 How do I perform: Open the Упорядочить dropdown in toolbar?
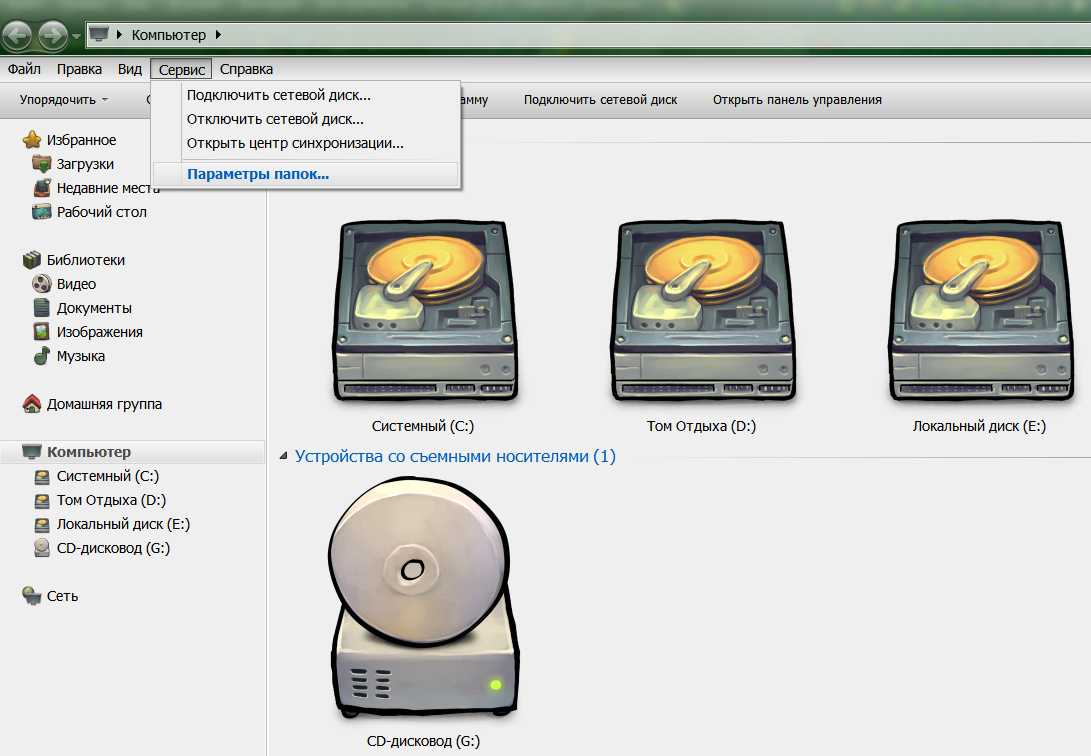[63, 100]
